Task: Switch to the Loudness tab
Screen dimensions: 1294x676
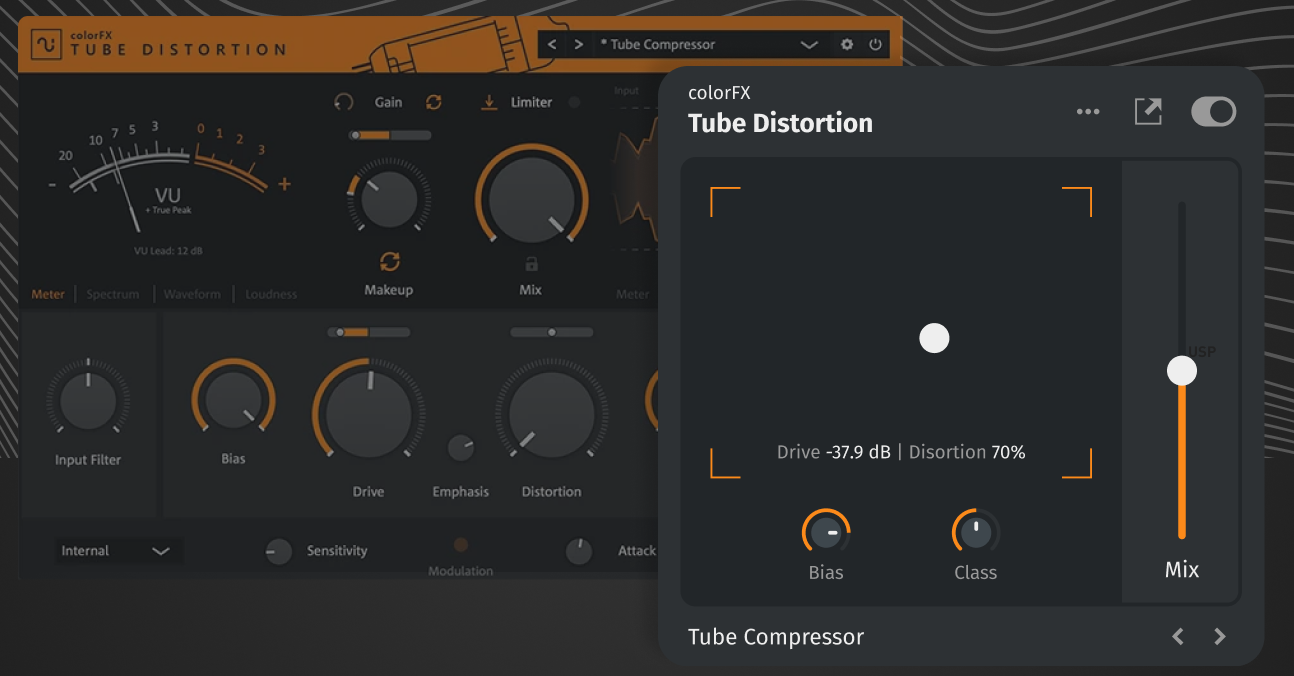Action: point(271,294)
